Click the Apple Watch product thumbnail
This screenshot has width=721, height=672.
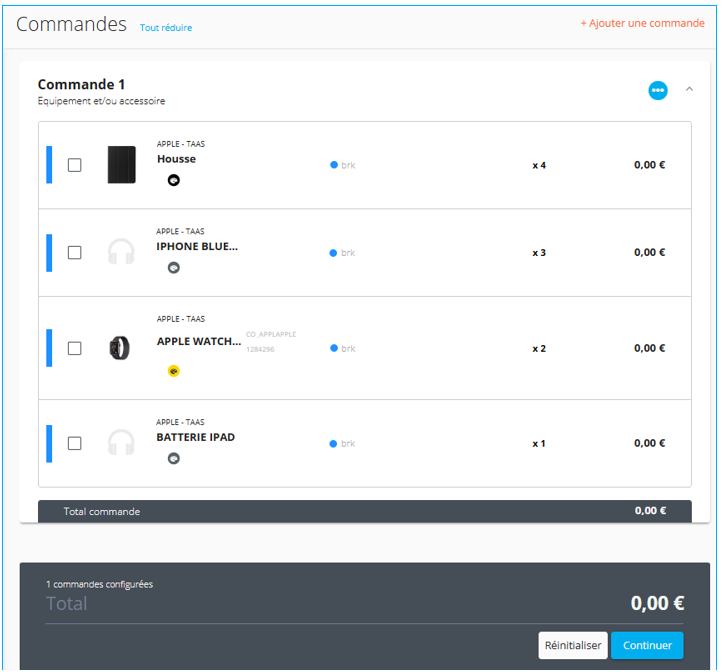coord(120,348)
